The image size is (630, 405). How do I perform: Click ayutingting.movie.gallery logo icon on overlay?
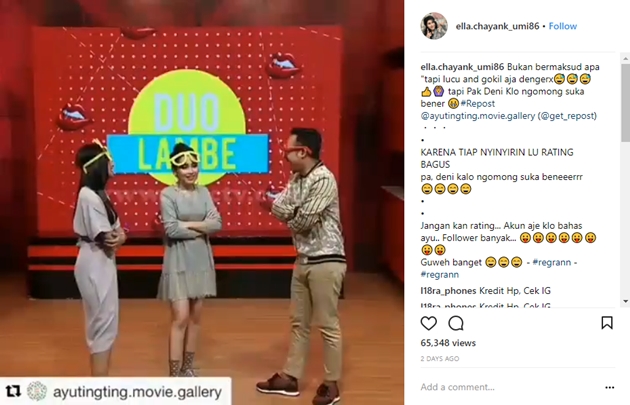[37, 391]
